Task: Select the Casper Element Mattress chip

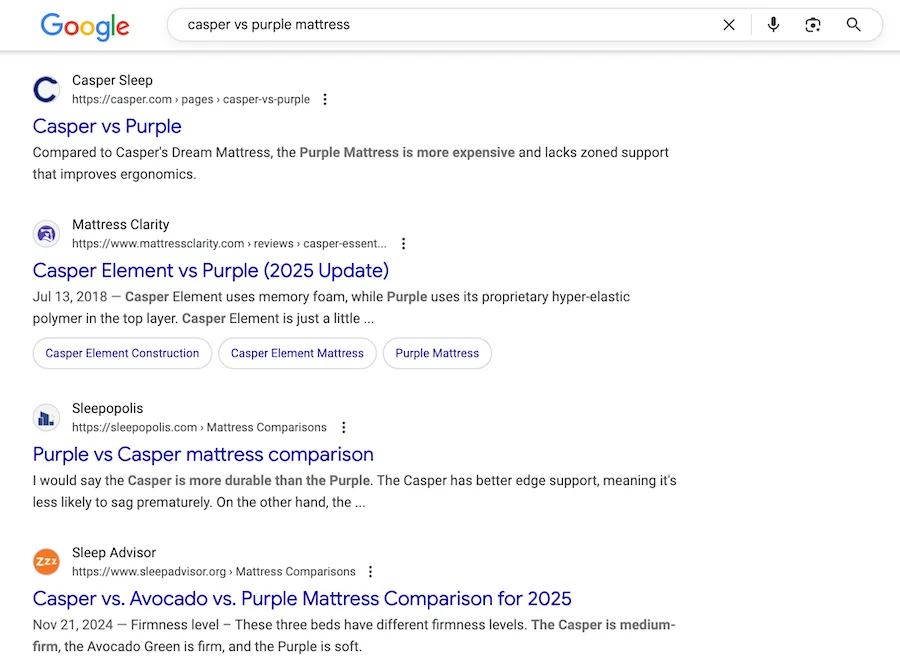Action: pyautogui.click(x=297, y=353)
